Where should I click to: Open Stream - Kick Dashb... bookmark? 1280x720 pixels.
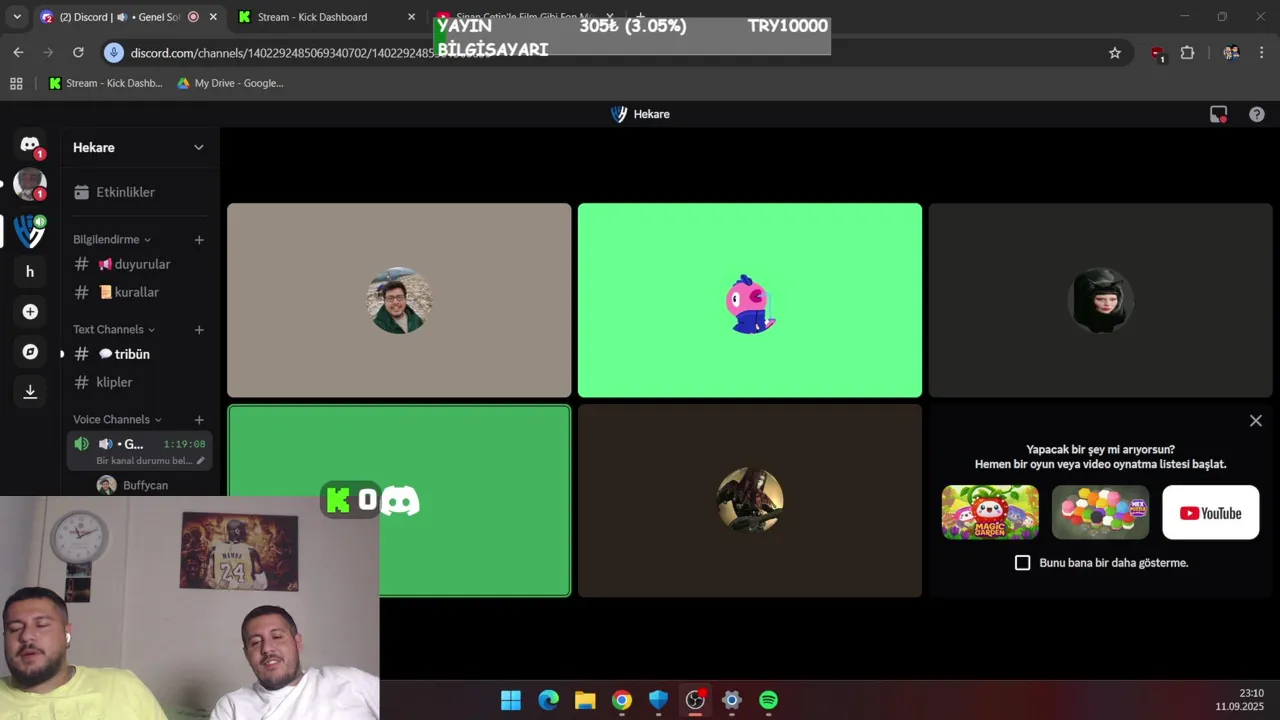coord(106,84)
